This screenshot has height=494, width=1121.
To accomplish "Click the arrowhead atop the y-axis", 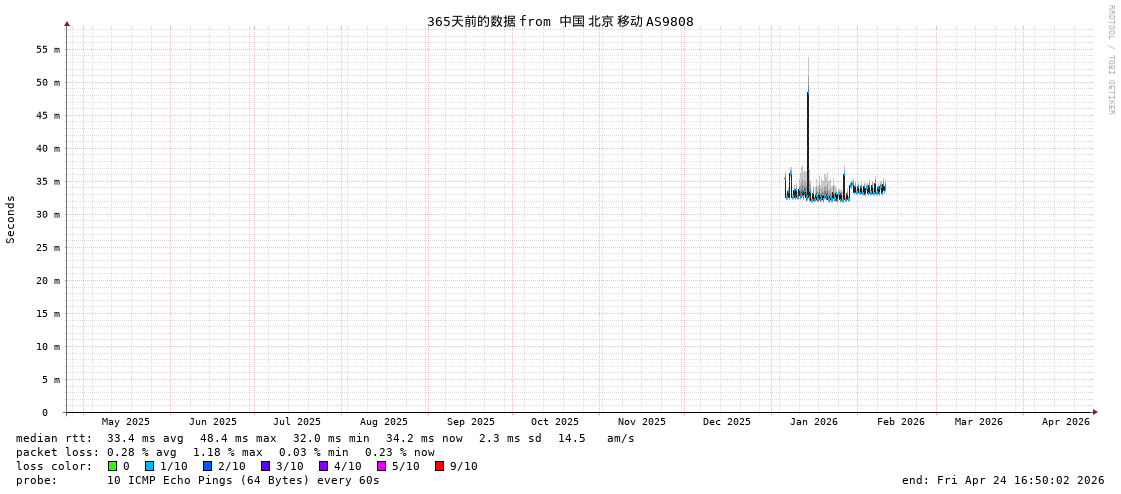I will [67, 23].
